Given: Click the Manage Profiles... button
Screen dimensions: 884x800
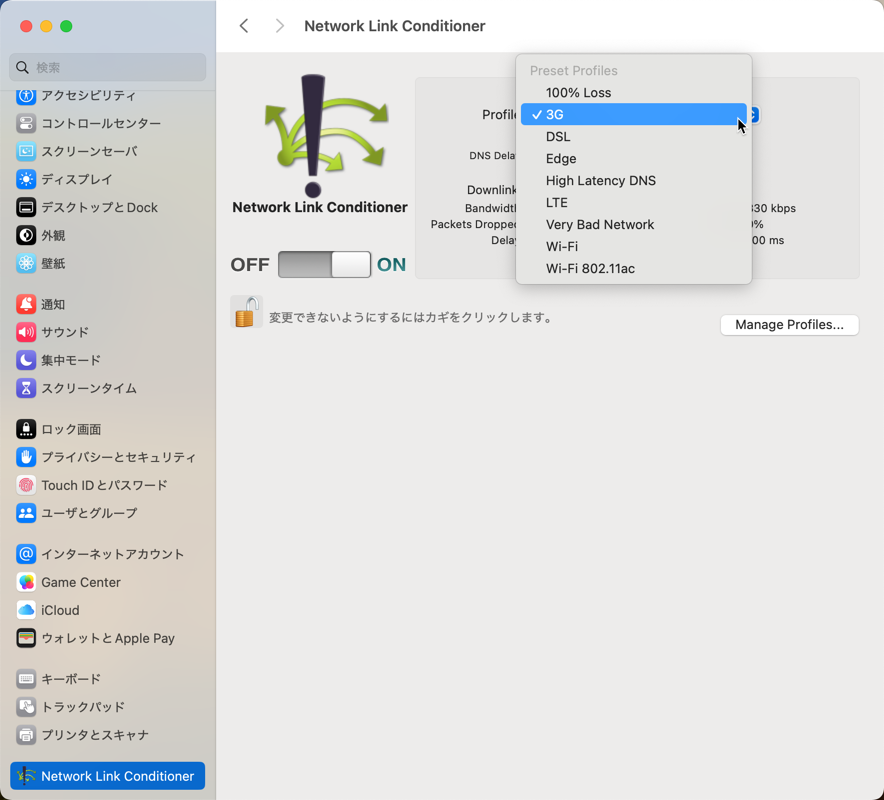Looking at the screenshot, I should tap(789, 325).
